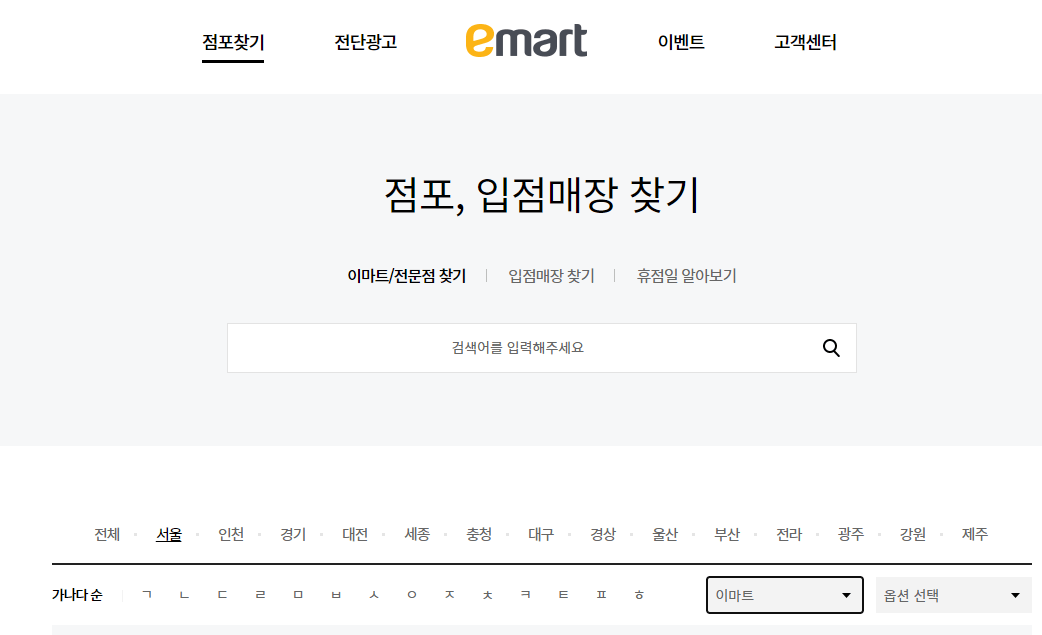Select the 제주 region filter
1042x635 pixels.
point(974,534)
